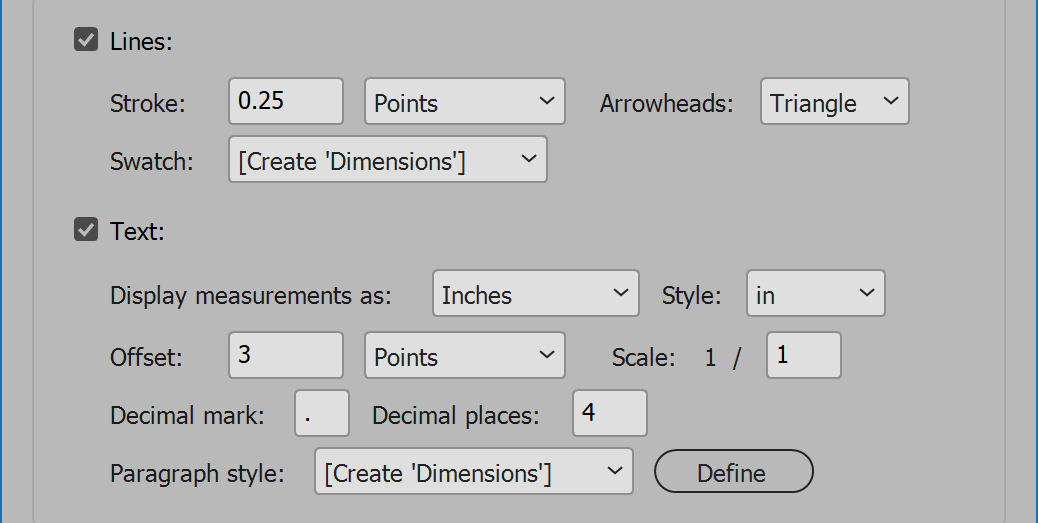Click the Text label beside checkbox
This screenshot has height=523, width=1038.
137,231
